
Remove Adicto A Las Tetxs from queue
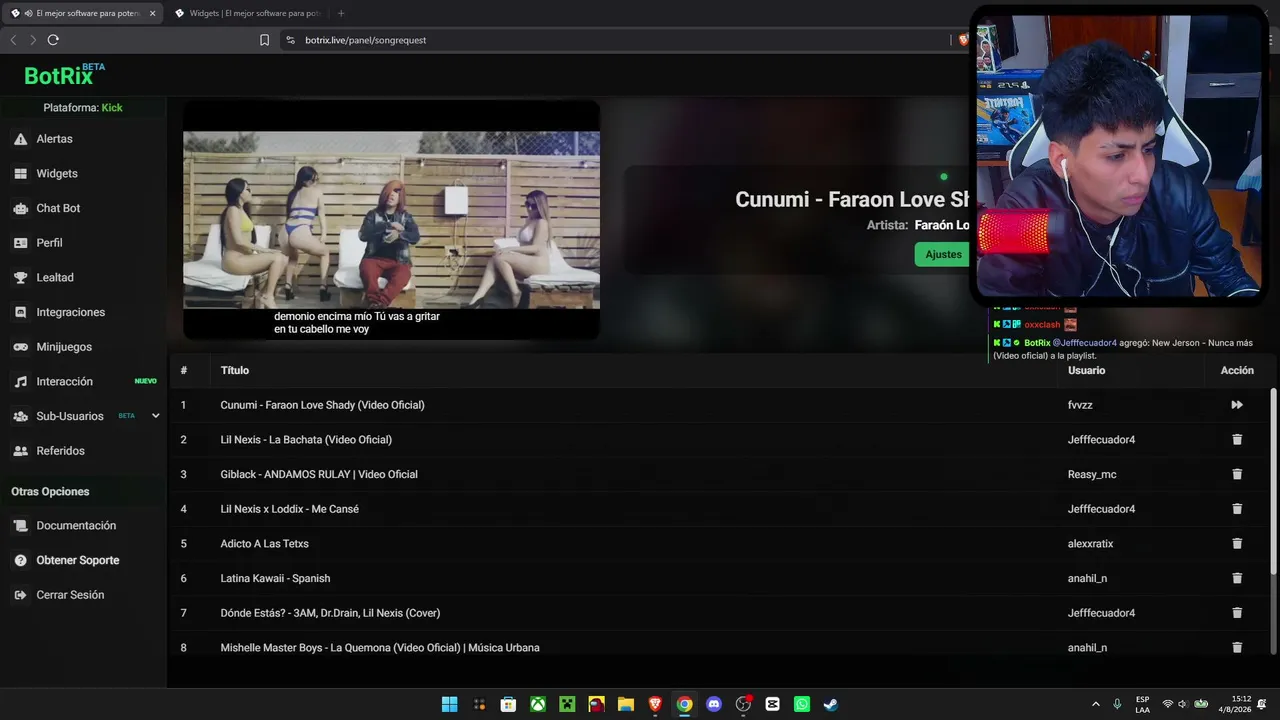point(1237,544)
